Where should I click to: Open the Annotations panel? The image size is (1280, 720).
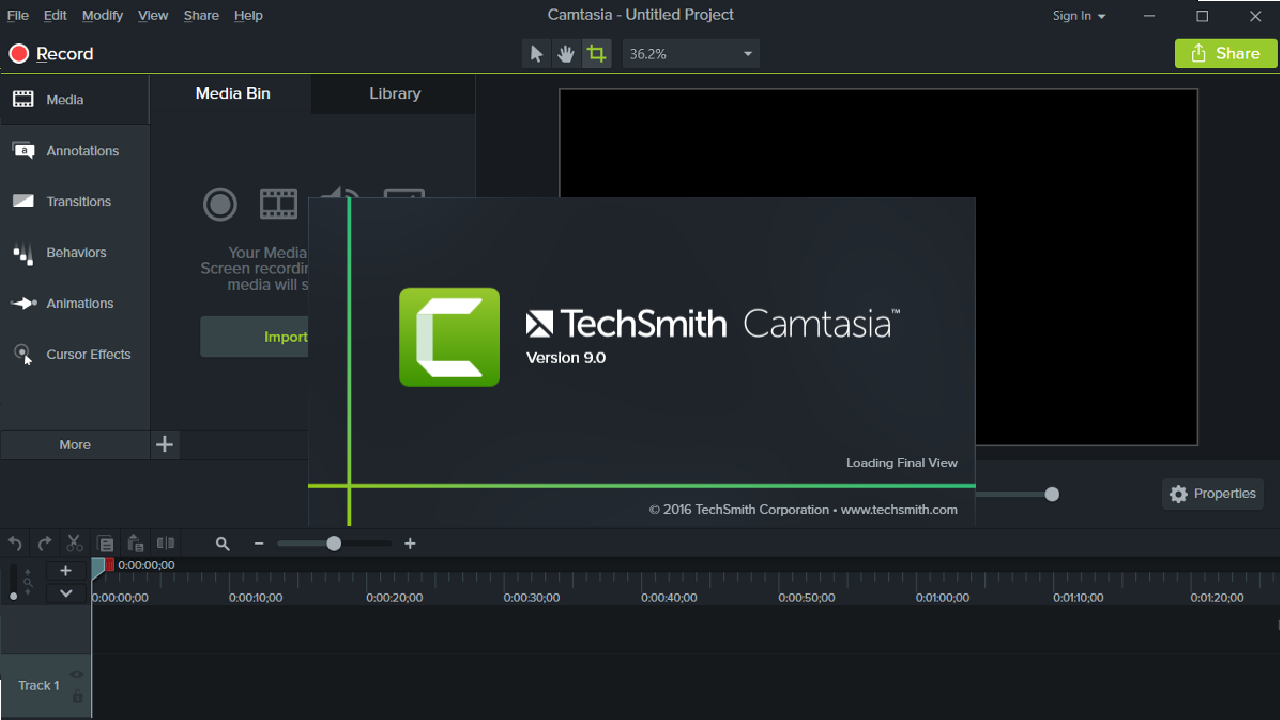pyautogui.click(x=75, y=150)
